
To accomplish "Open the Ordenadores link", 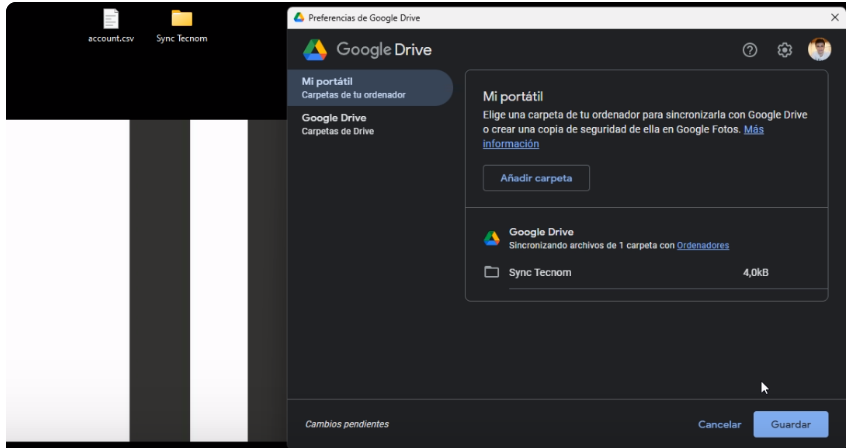I will pos(702,246).
